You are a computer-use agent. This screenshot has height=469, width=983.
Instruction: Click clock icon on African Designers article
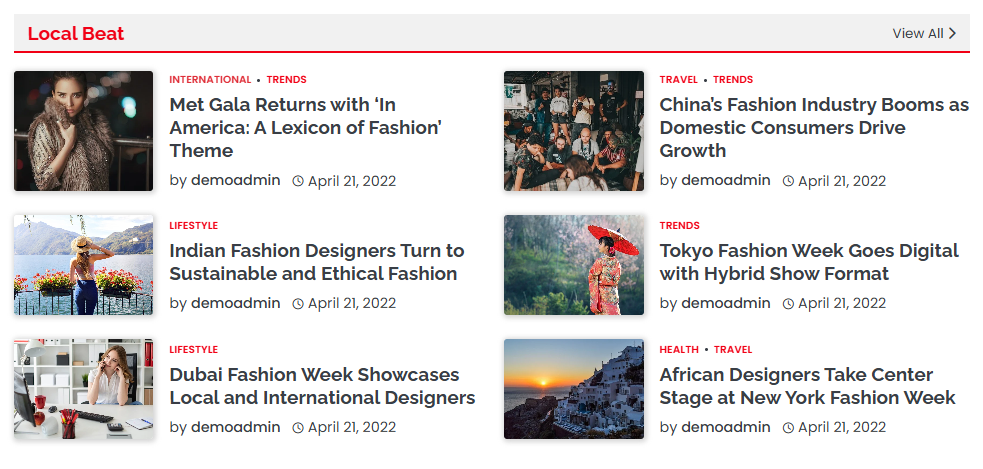pyautogui.click(x=788, y=428)
